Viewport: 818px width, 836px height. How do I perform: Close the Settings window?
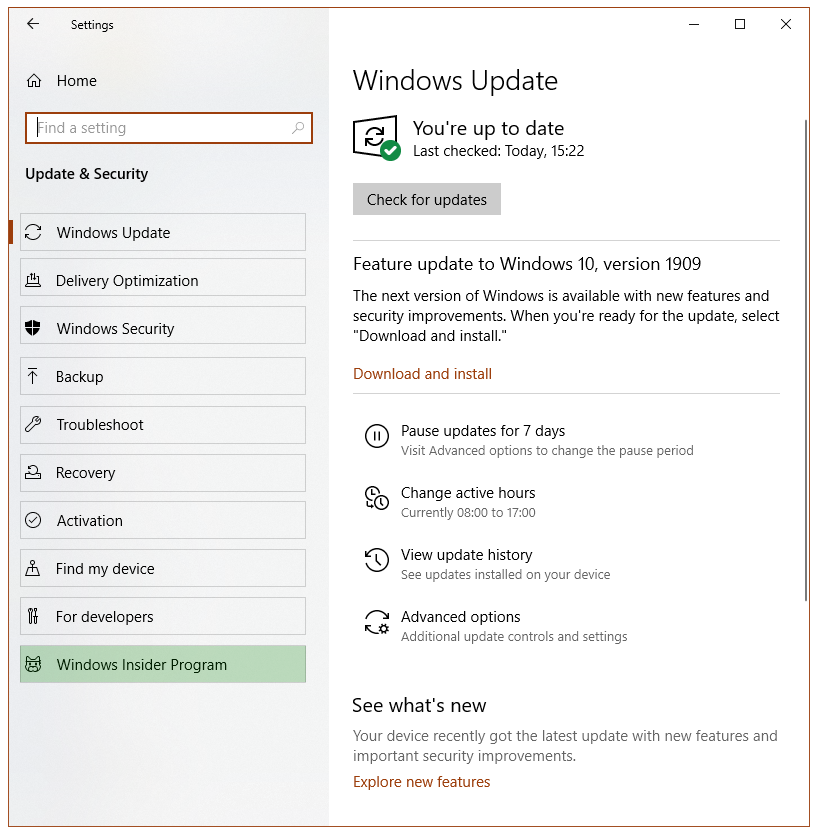(785, 24)
